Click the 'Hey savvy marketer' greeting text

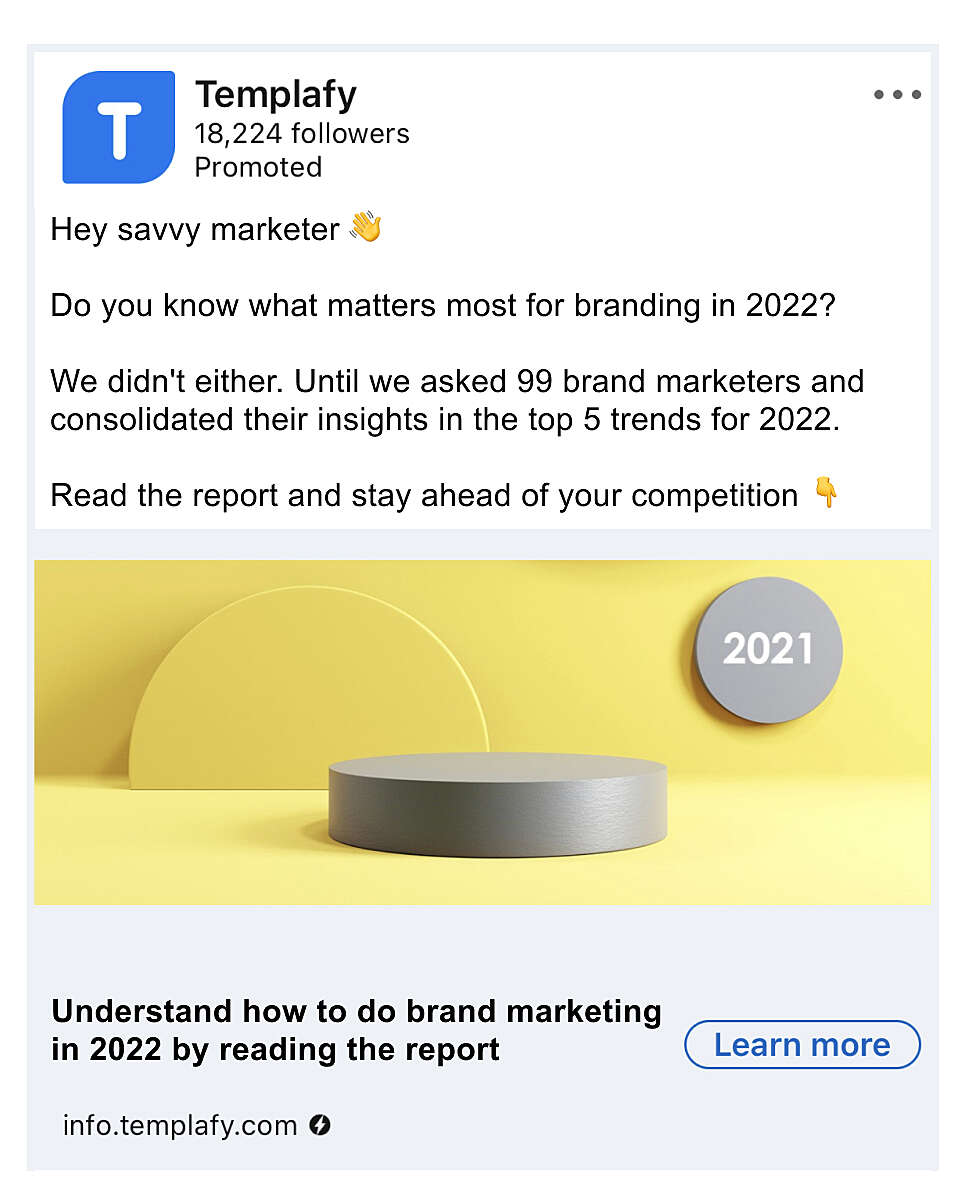point(195,229)
